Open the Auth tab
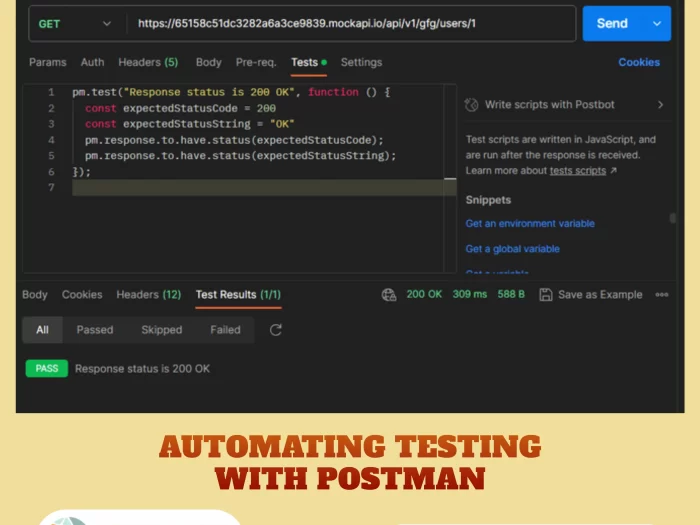The image size is (700, 525). tap(92, 62)
